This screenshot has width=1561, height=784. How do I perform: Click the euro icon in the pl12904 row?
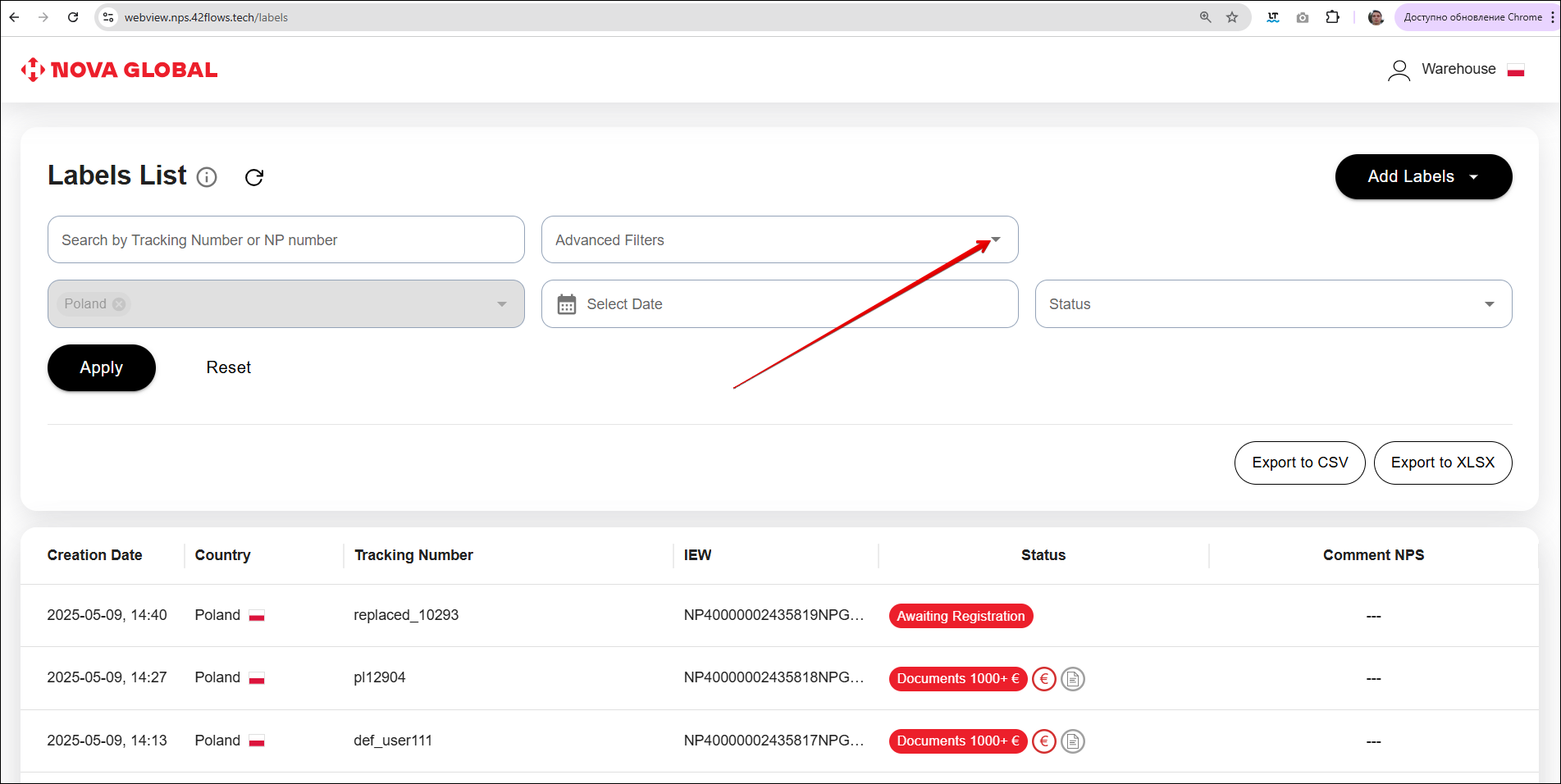(1043, 679)
